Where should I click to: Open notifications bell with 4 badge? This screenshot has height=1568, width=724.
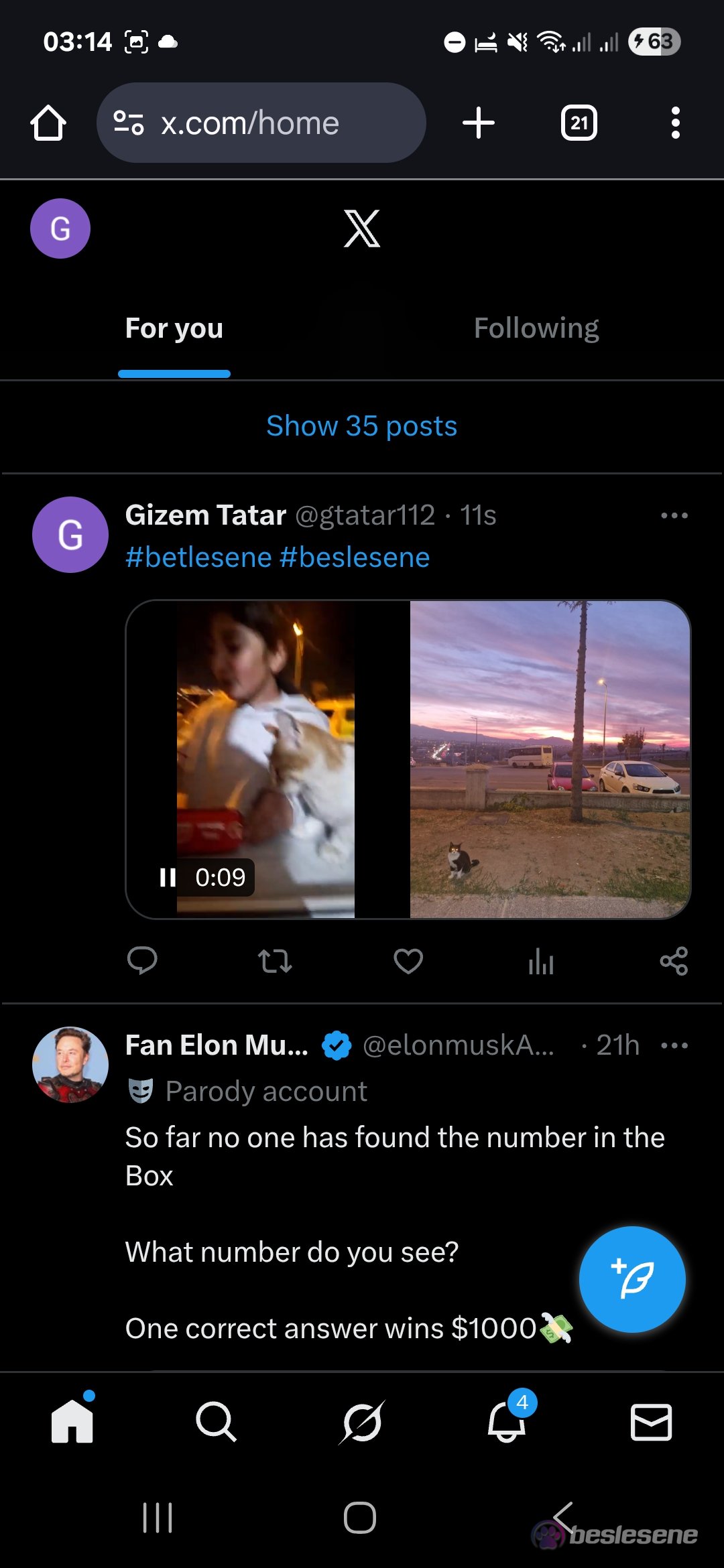coord(507,1421)
